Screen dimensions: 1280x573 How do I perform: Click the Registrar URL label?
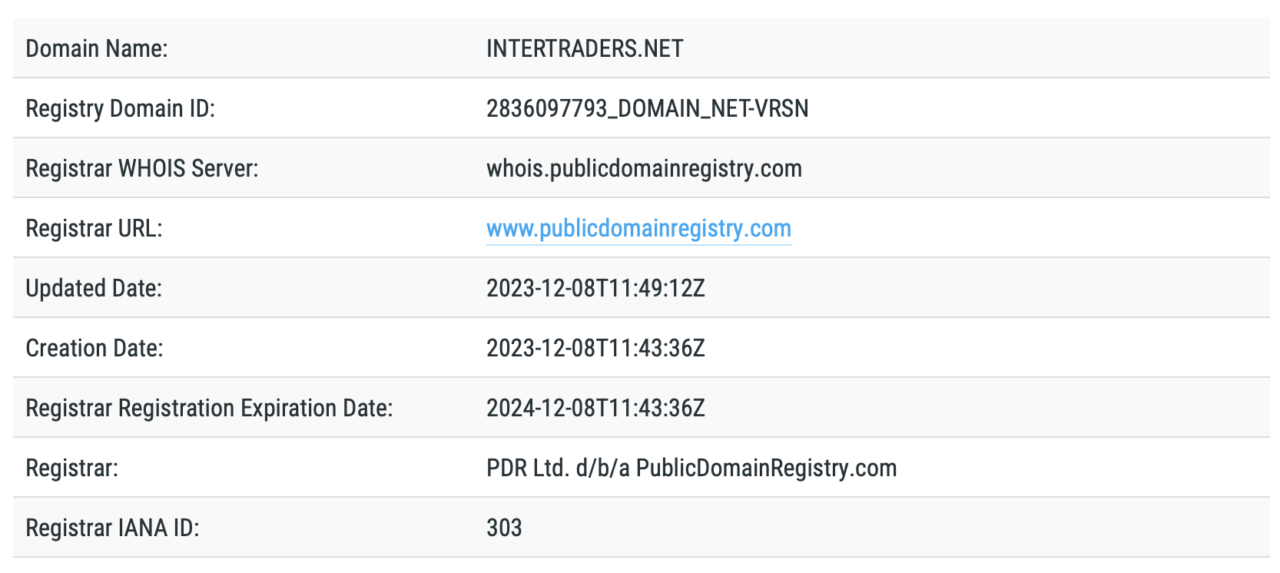pos(94,229)
